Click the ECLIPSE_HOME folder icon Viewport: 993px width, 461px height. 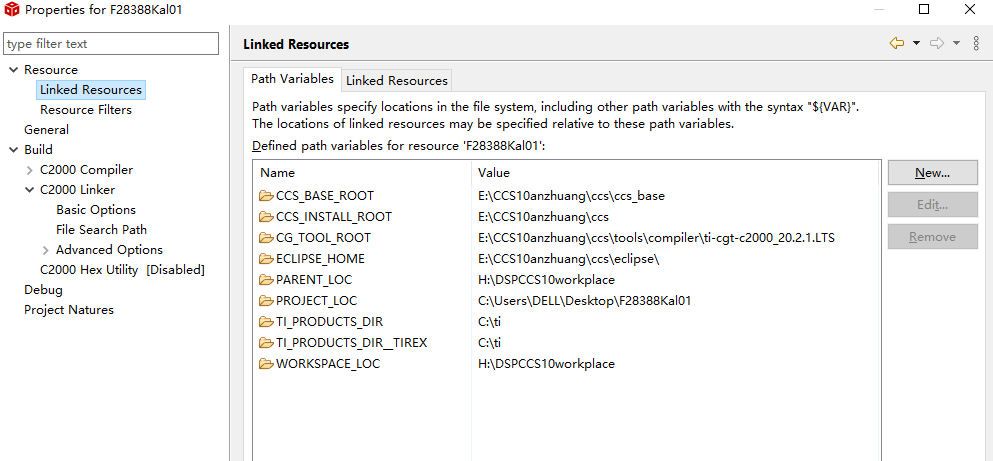click(x=266, y=259)
